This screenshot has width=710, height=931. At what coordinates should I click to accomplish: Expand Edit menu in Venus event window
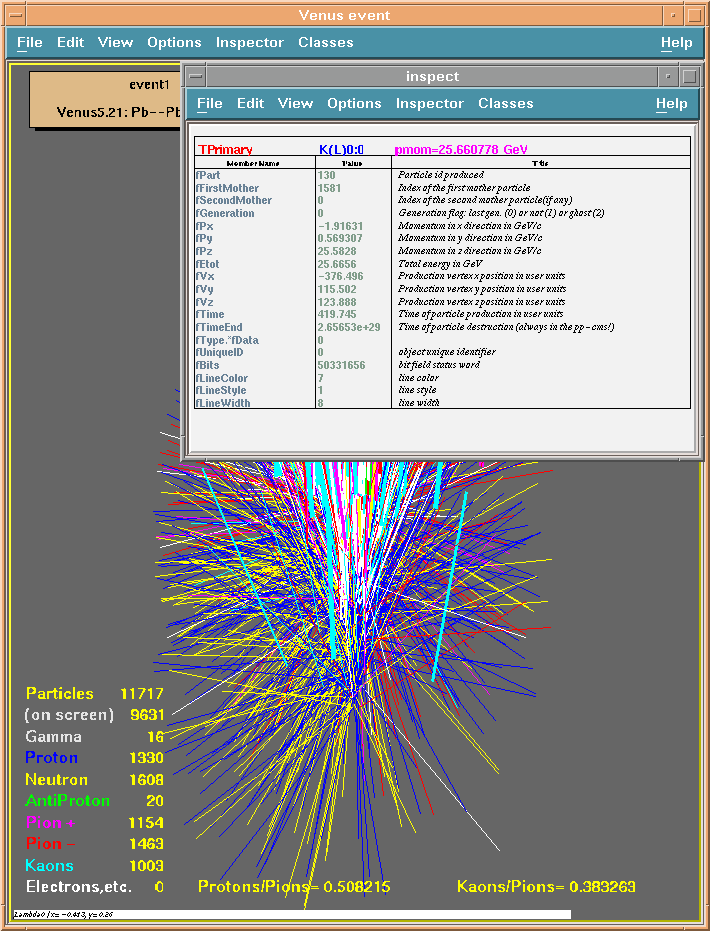[x=70, y=43]
